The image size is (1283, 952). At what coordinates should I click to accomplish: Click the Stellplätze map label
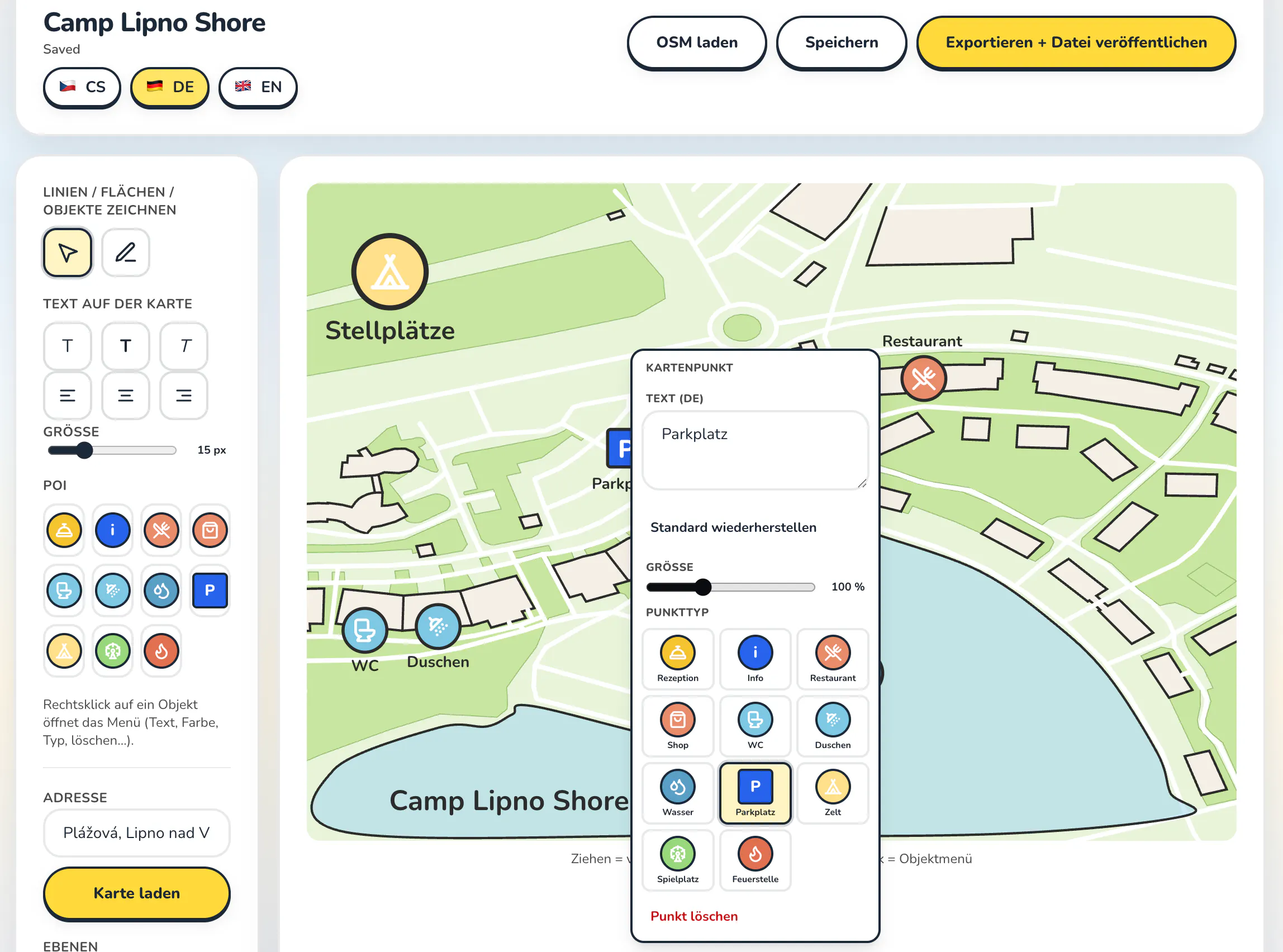tap(389, 331)
